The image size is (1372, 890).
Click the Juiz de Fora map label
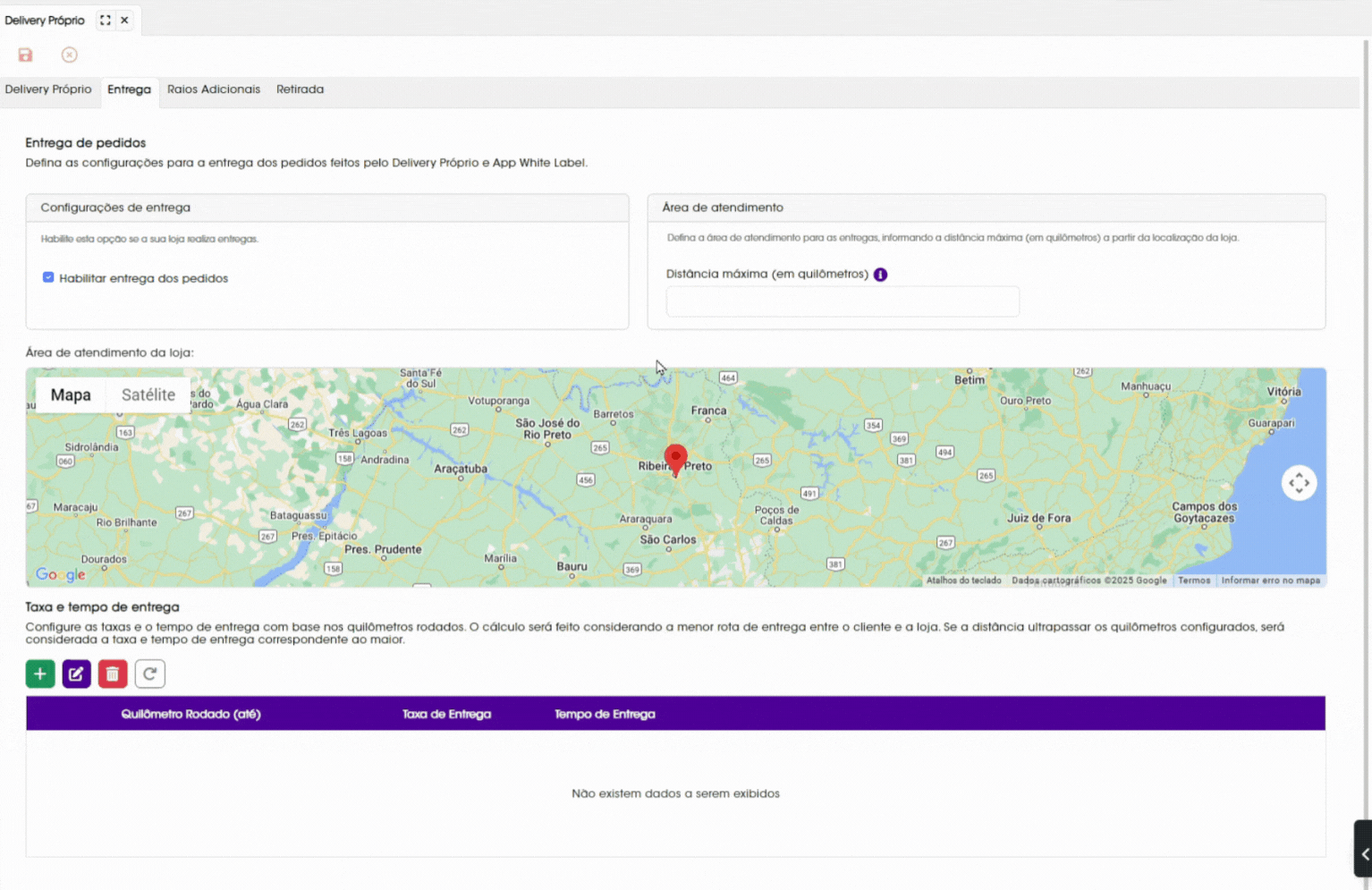pyautogui.click(x=1038, y=518)
